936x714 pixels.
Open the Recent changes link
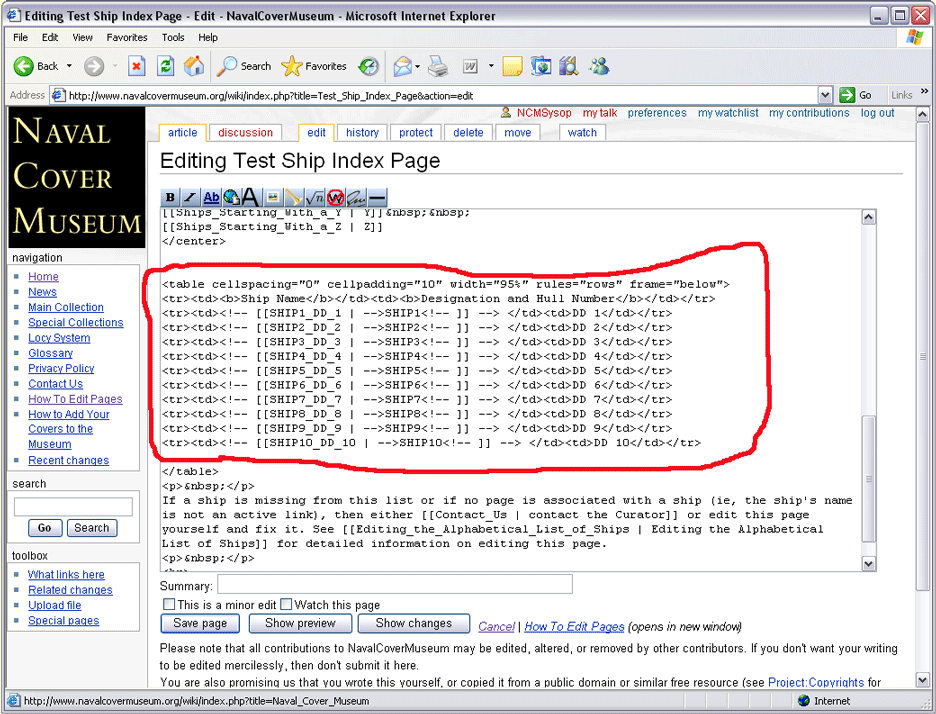(x=68, y=460)
